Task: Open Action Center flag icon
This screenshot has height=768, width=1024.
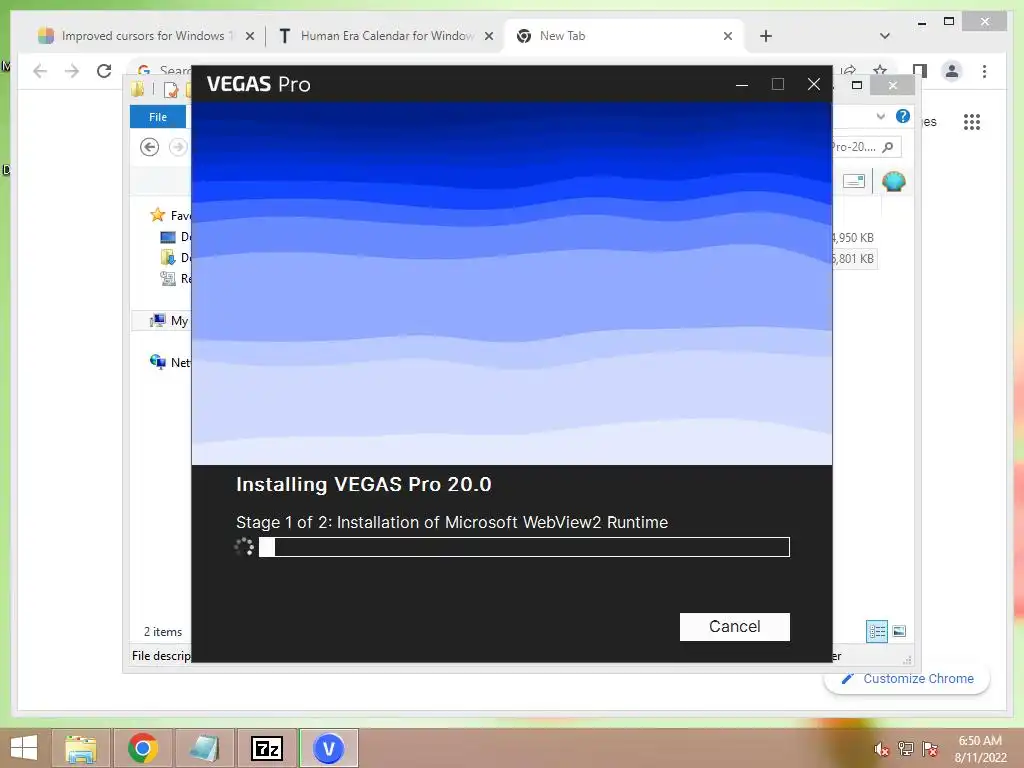Action: pos(930,749)
